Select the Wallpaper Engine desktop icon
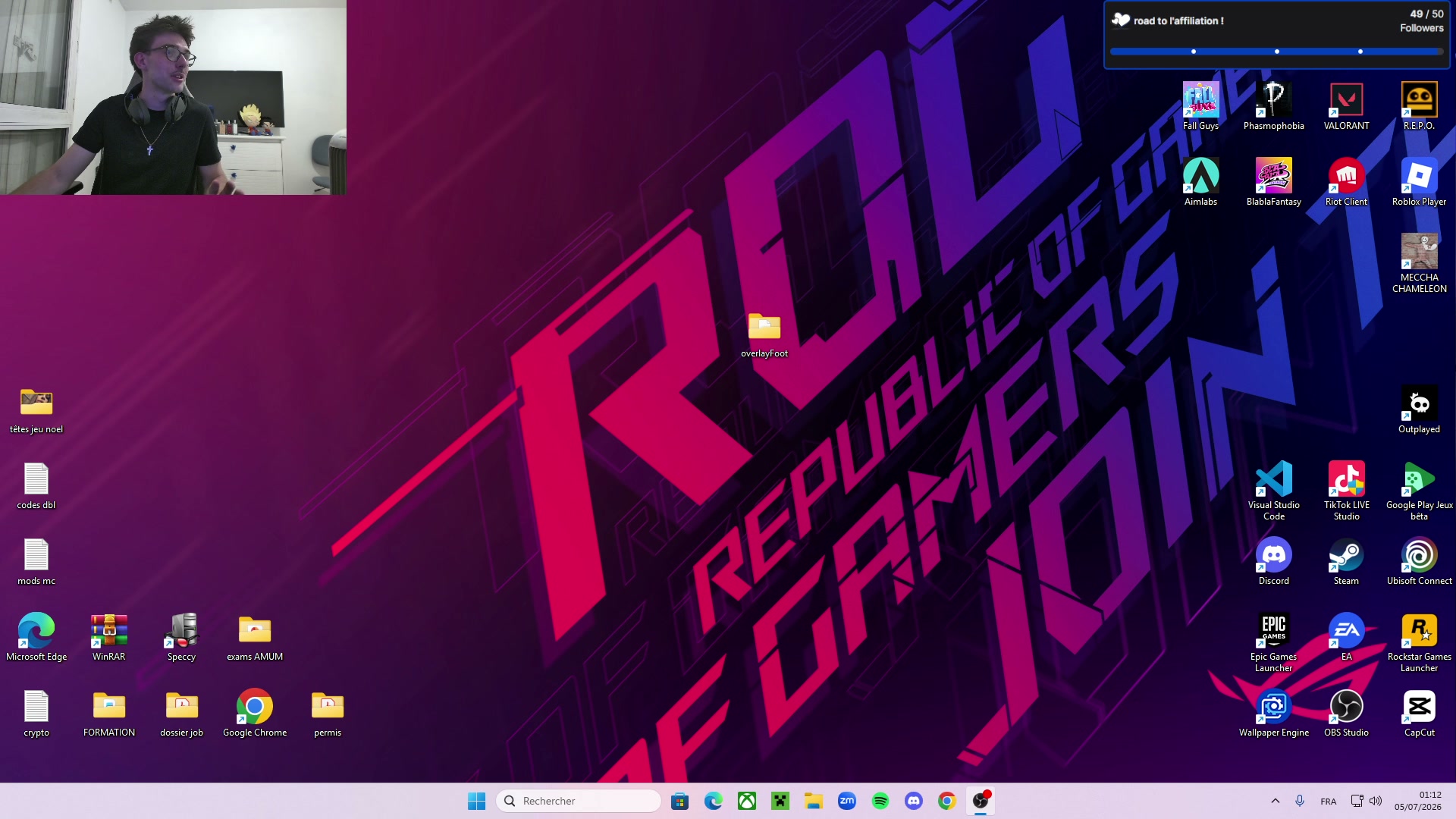 point(1273,714)
